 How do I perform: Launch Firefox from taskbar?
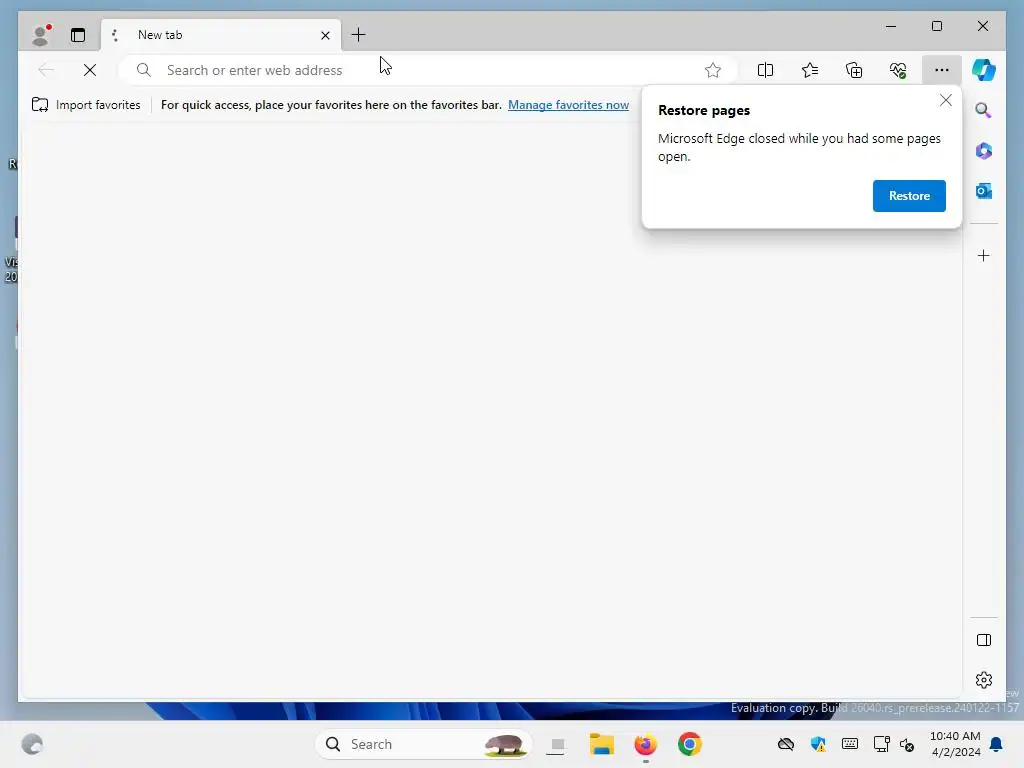tap(645, 744)
